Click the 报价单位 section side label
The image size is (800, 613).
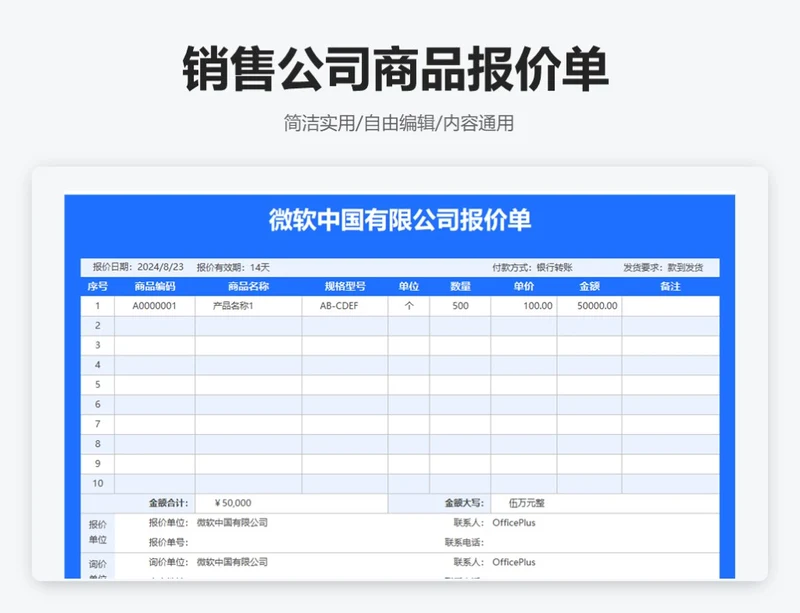pos(97,532)
